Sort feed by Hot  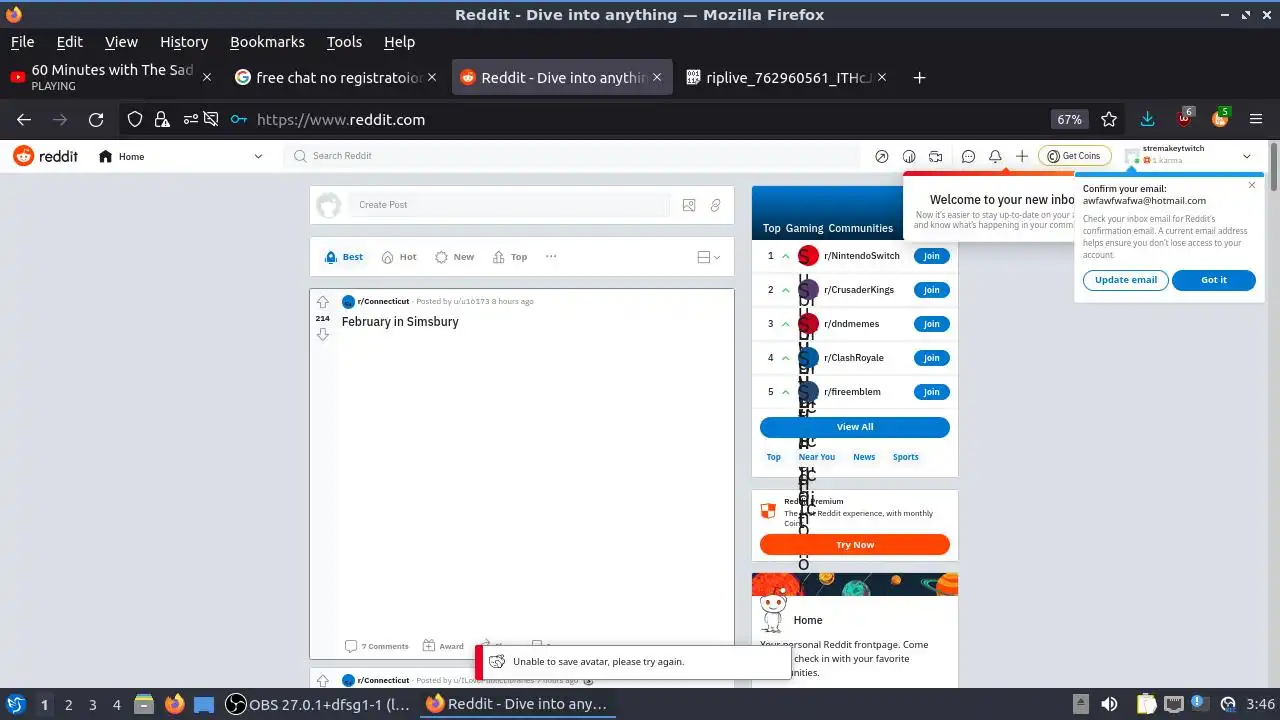(399, 257)
